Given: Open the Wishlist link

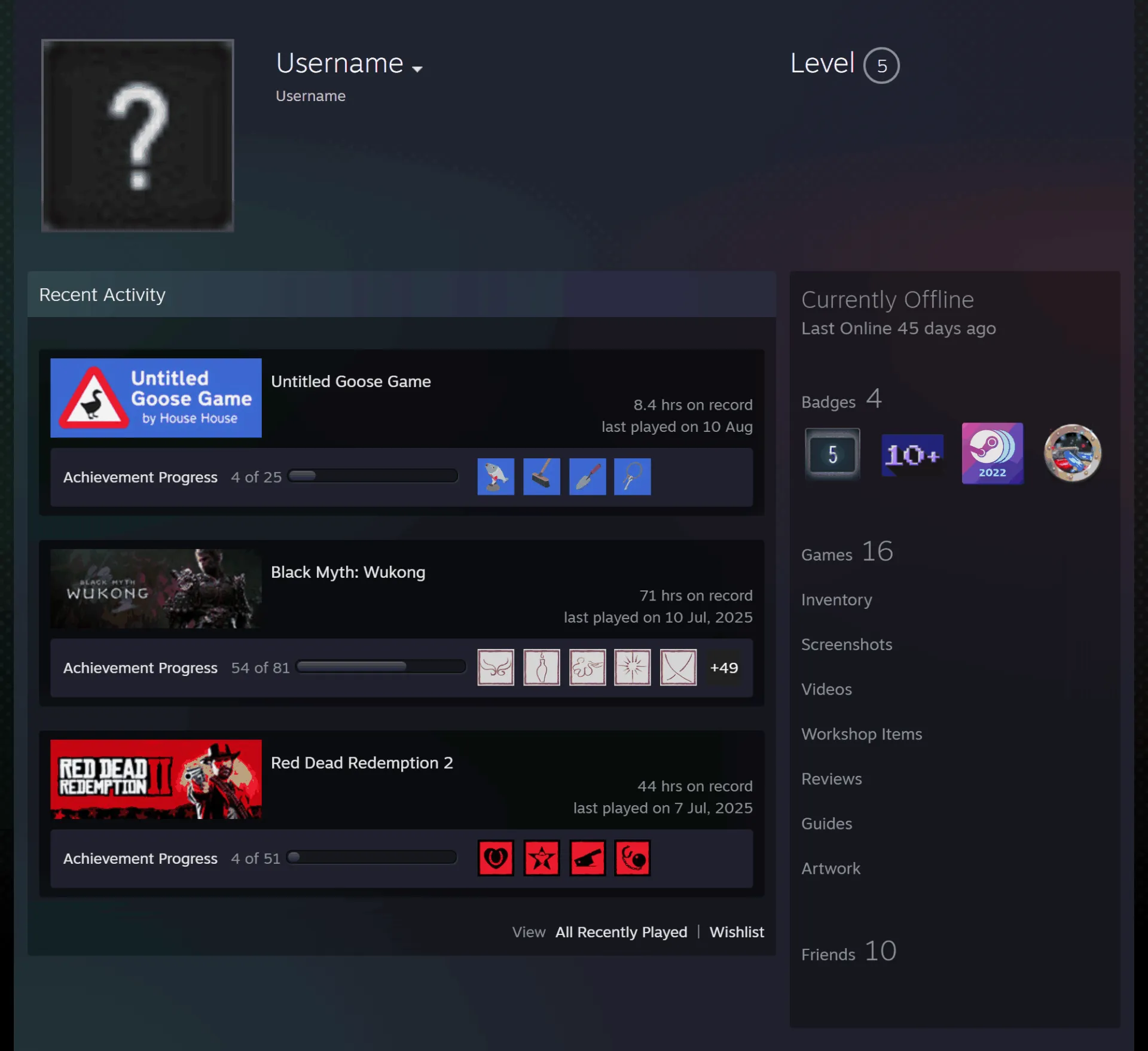Looking at the screenshot, I should tap(737, 932).
